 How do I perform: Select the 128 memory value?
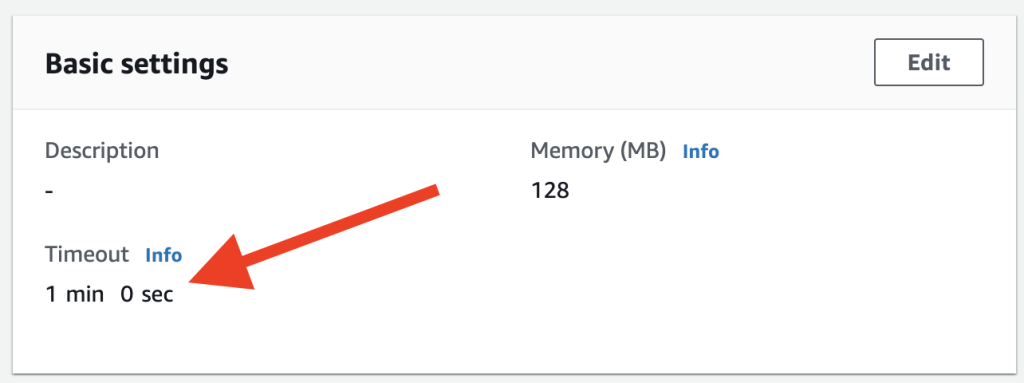[x=550, y=191]
